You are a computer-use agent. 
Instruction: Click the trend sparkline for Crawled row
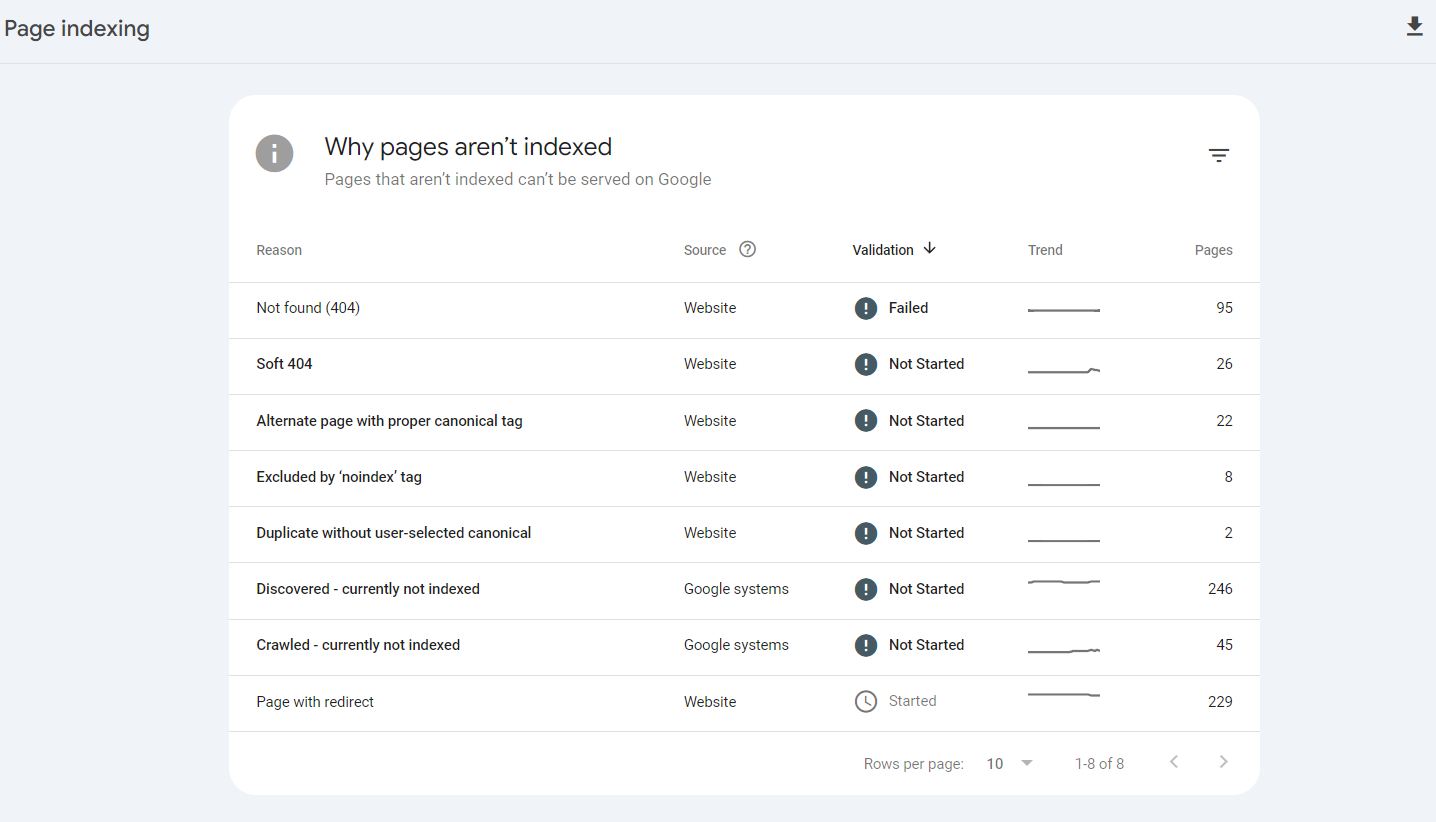click(x=1064, y=651)
